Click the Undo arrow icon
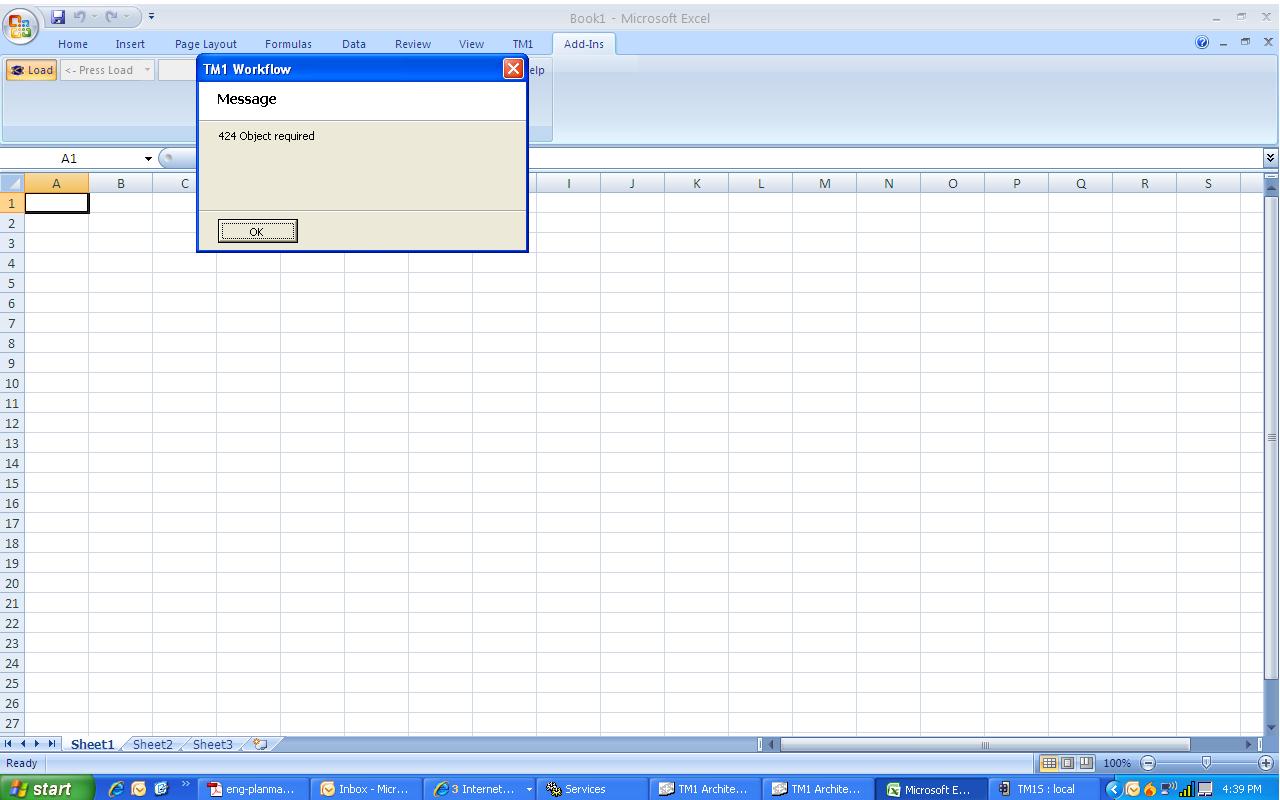1280x800 pixels. pyautogui.click(x=80, y=17)
